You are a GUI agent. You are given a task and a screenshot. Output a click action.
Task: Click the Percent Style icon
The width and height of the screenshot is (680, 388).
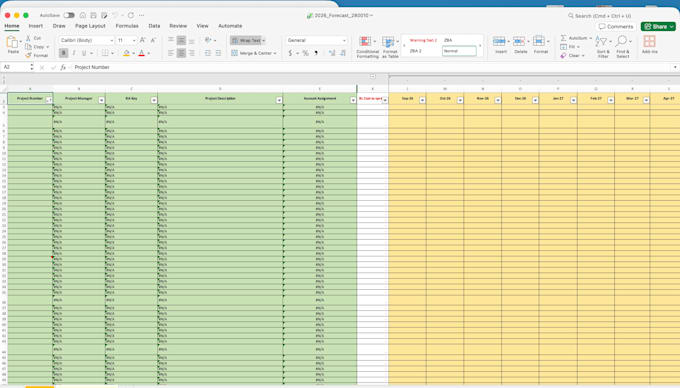[305, 53]
